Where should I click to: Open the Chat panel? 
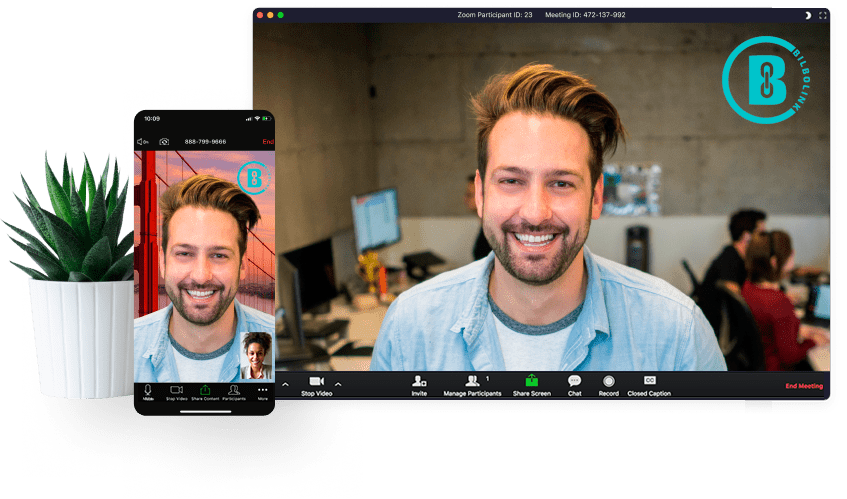pos(574,382)
